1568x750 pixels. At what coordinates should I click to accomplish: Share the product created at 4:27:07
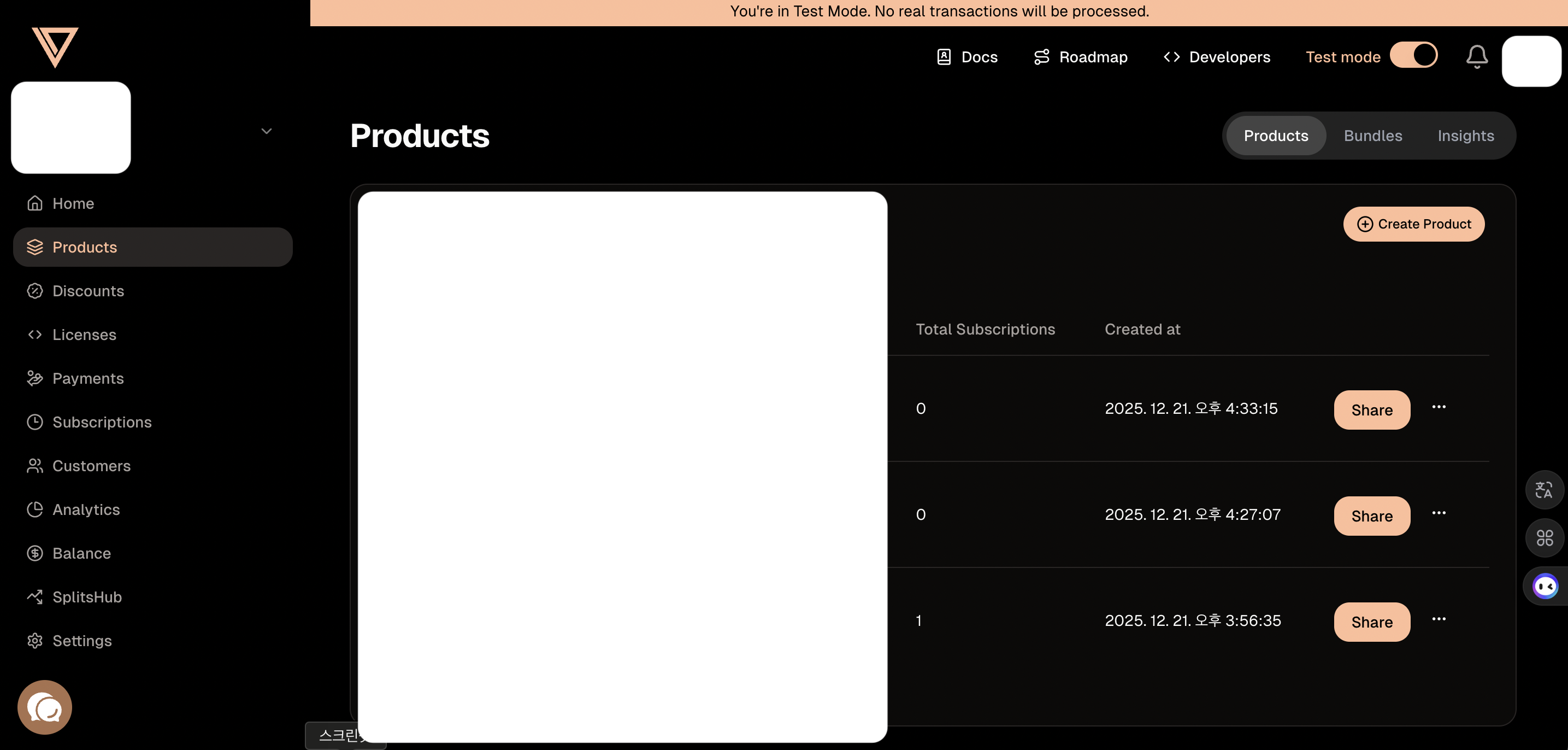click(1371, 516)
